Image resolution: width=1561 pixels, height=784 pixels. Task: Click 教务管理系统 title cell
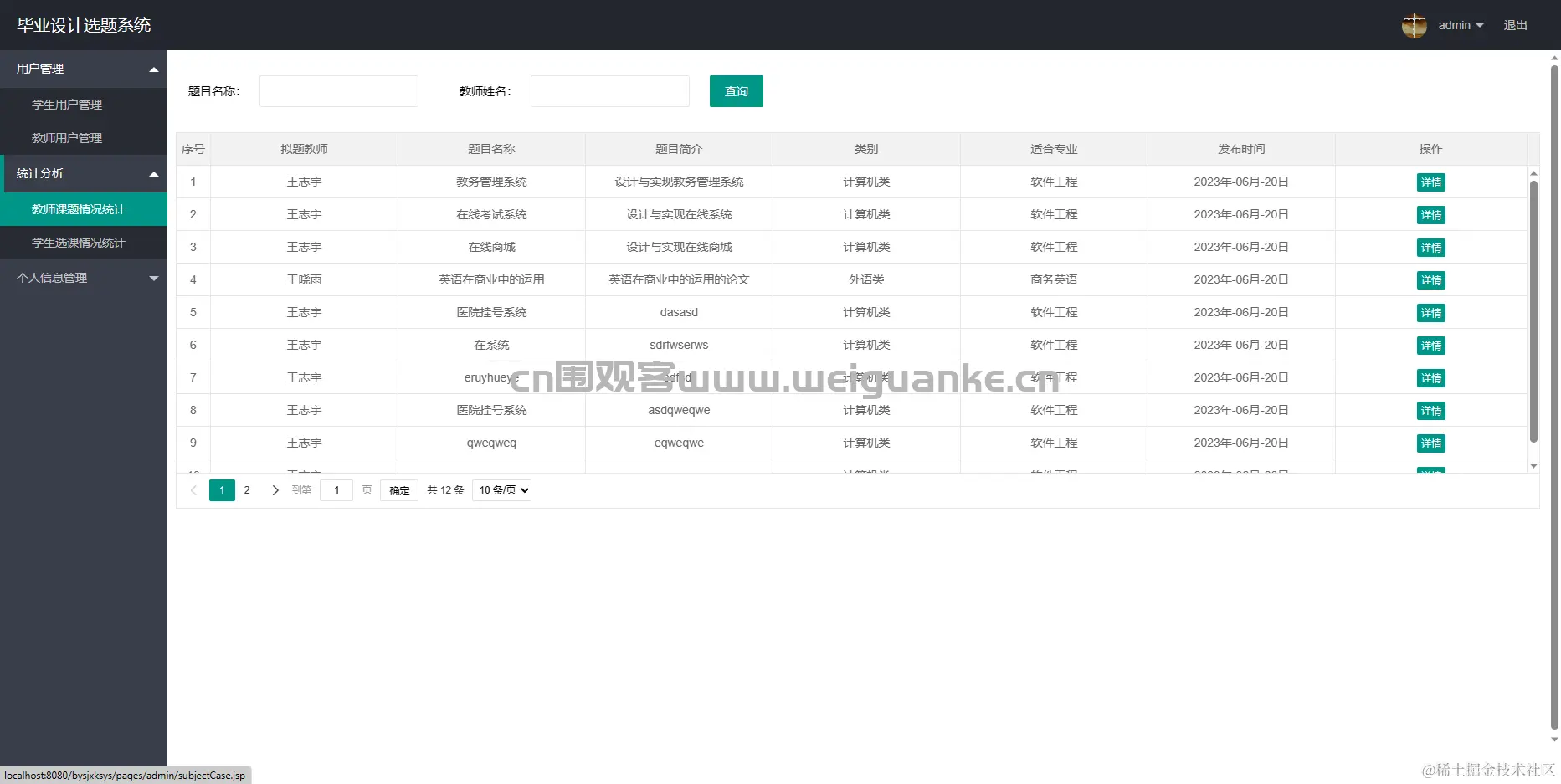pyautogui.click(x=491, y=182)
